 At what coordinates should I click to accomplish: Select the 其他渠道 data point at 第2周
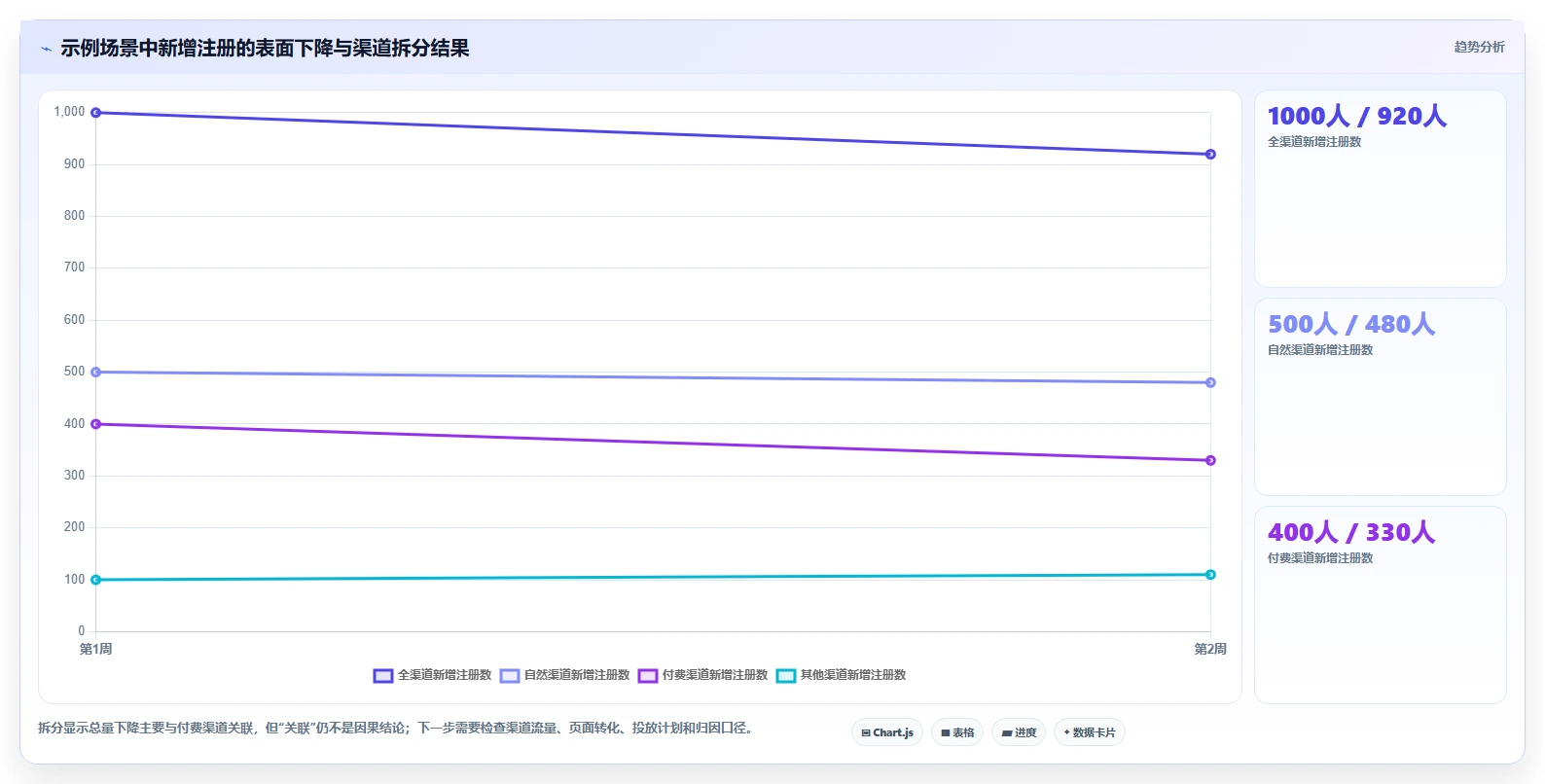1210,575
